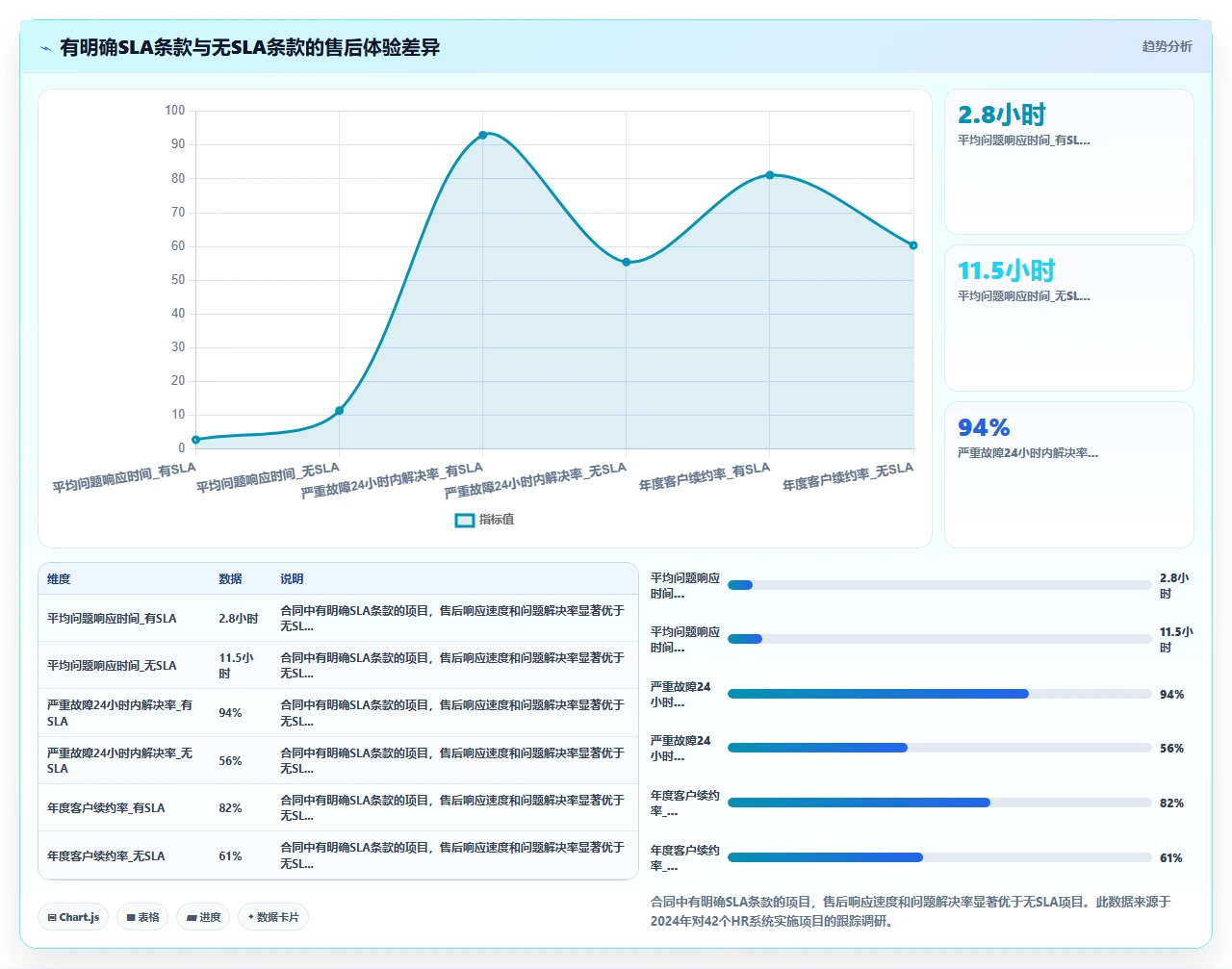The height and width of the screenshot is (969, 1232).
Task: Select the 表格 tag chip
Action: 142,917
